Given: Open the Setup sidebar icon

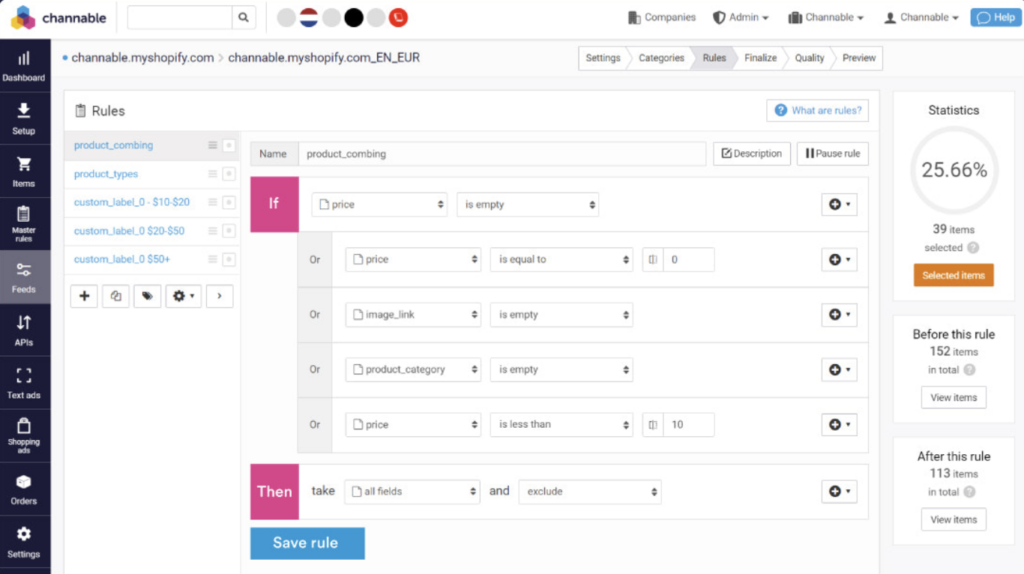Looking at the screenshot, I should point(24,119).
